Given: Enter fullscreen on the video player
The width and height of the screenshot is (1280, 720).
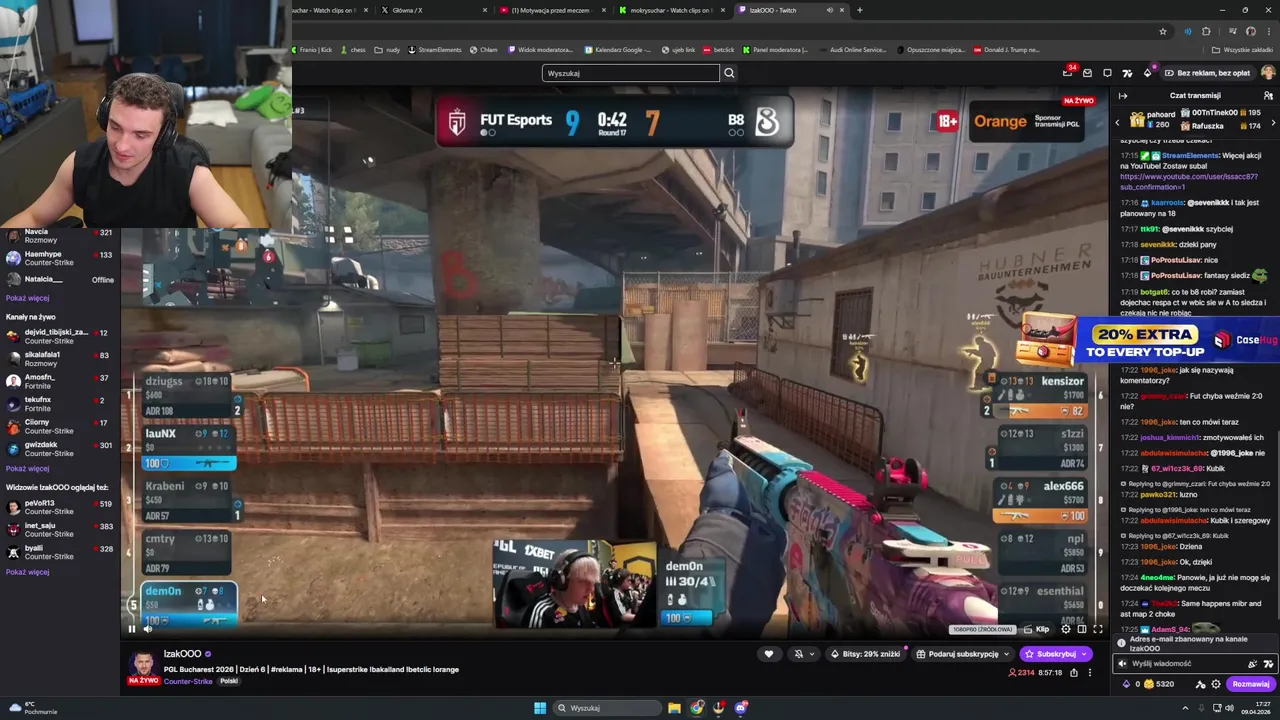Looking at the screenshot, I should click(1097, 629).
